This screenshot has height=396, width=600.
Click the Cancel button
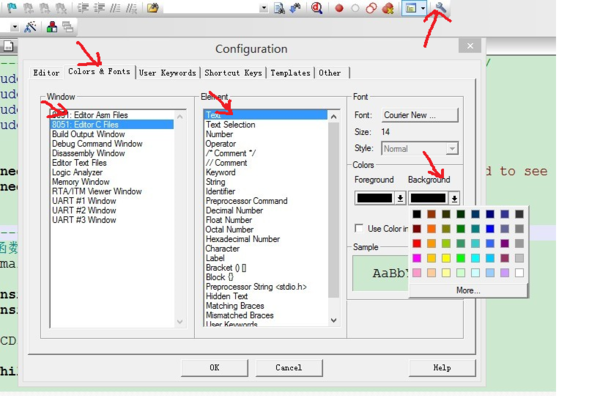tap(289, 368)
